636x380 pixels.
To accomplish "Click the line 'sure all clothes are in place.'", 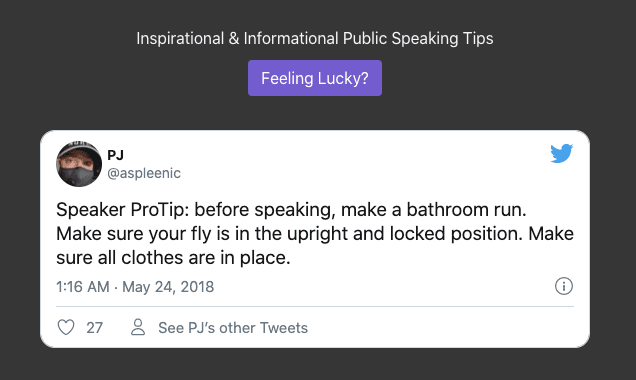I will pos(173,258).
